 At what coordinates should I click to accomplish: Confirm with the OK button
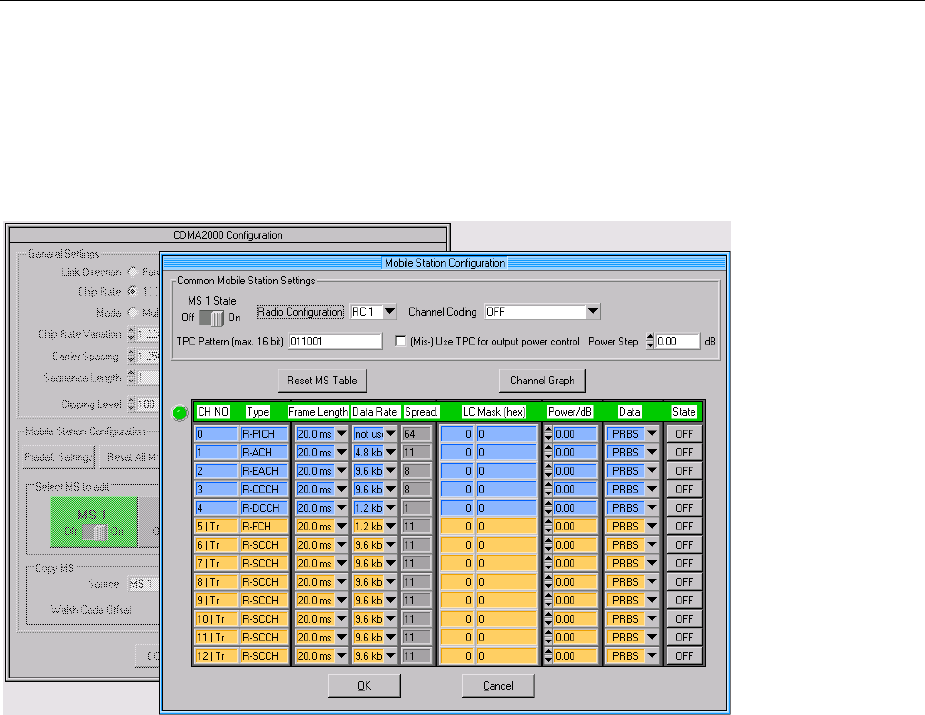tap(364, 686)
